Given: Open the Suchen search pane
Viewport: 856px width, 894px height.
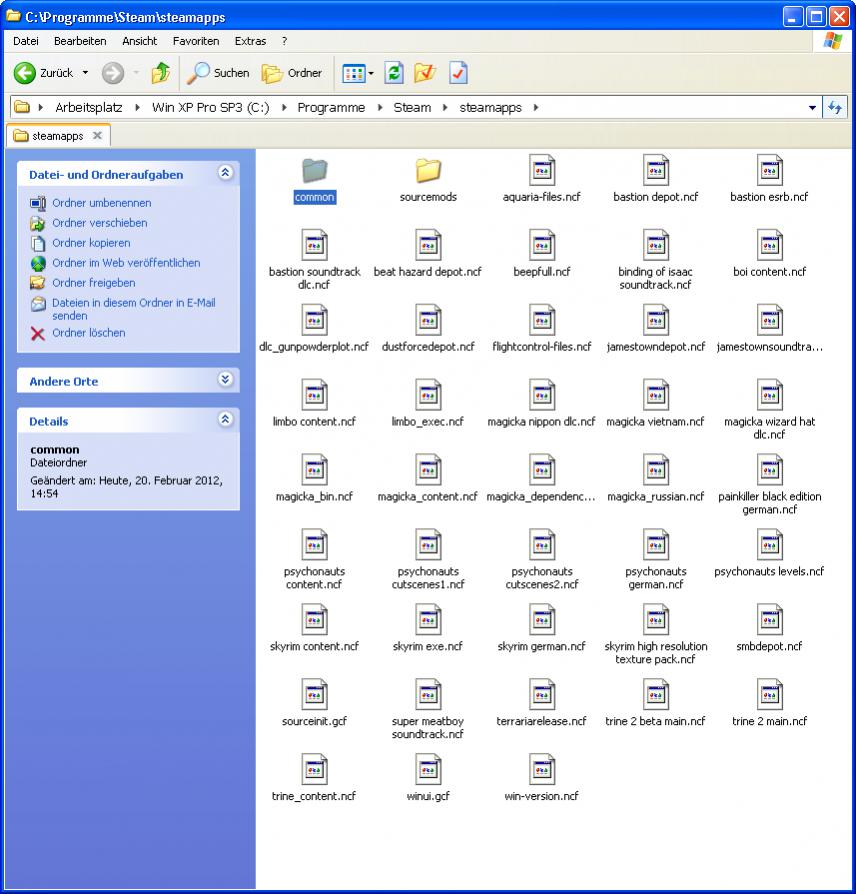Looking at the screenshot, I should point(218,73).
